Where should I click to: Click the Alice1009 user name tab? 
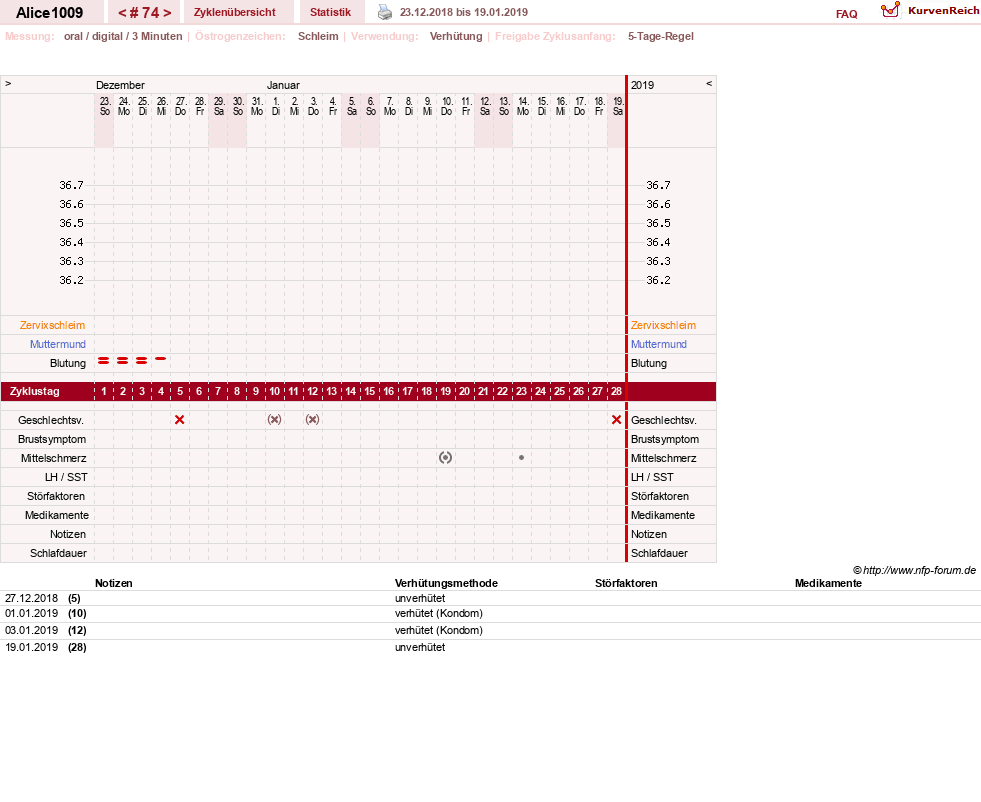[49, 13]
